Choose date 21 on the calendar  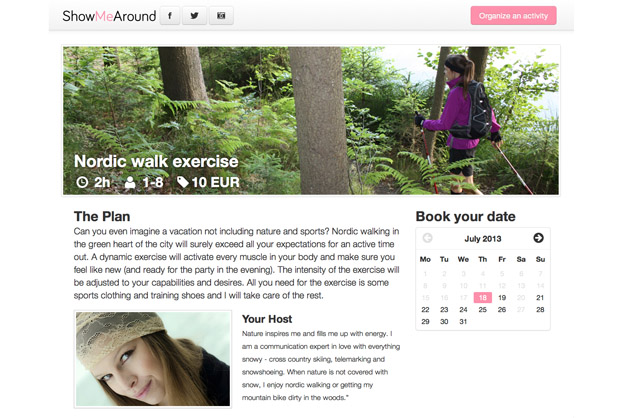[x=540, y=297]
